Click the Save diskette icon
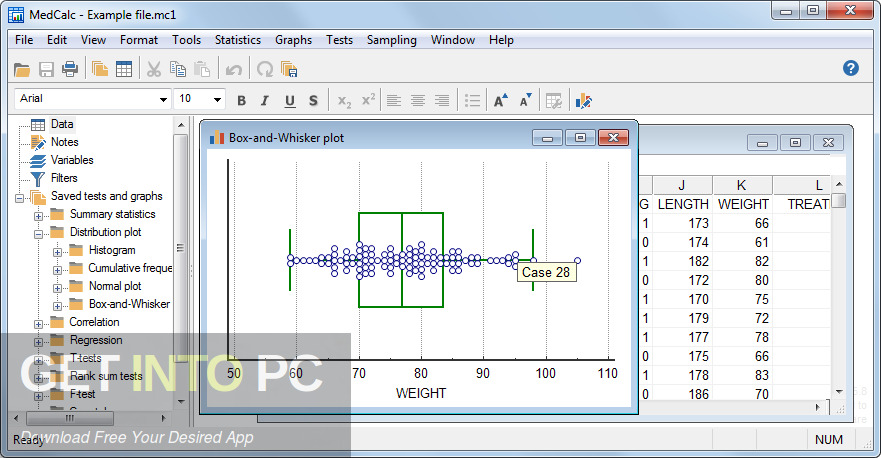 [46, 70]
